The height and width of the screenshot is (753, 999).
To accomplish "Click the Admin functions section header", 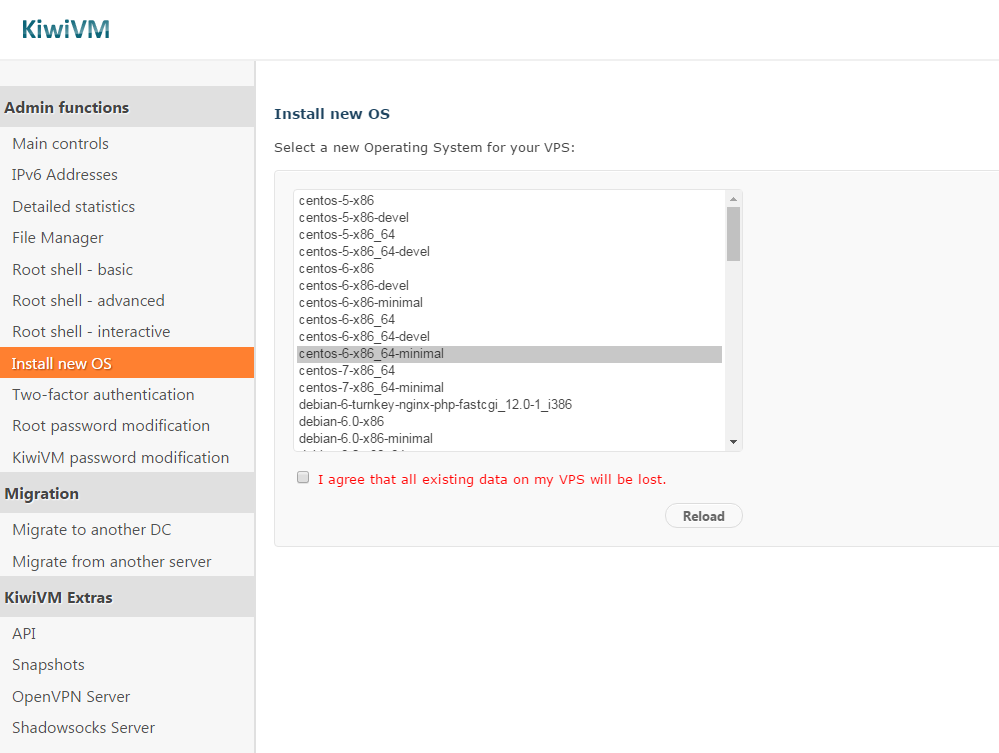I will click(x=127, y=107).
